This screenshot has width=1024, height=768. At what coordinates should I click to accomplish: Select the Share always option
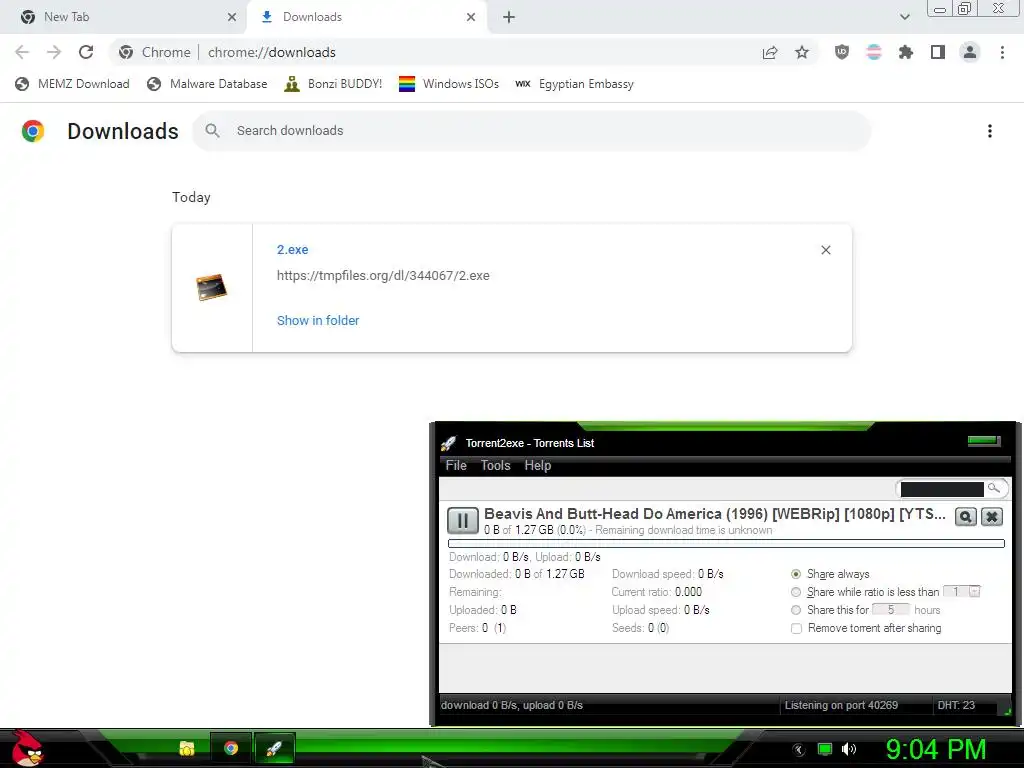[795, 574]
